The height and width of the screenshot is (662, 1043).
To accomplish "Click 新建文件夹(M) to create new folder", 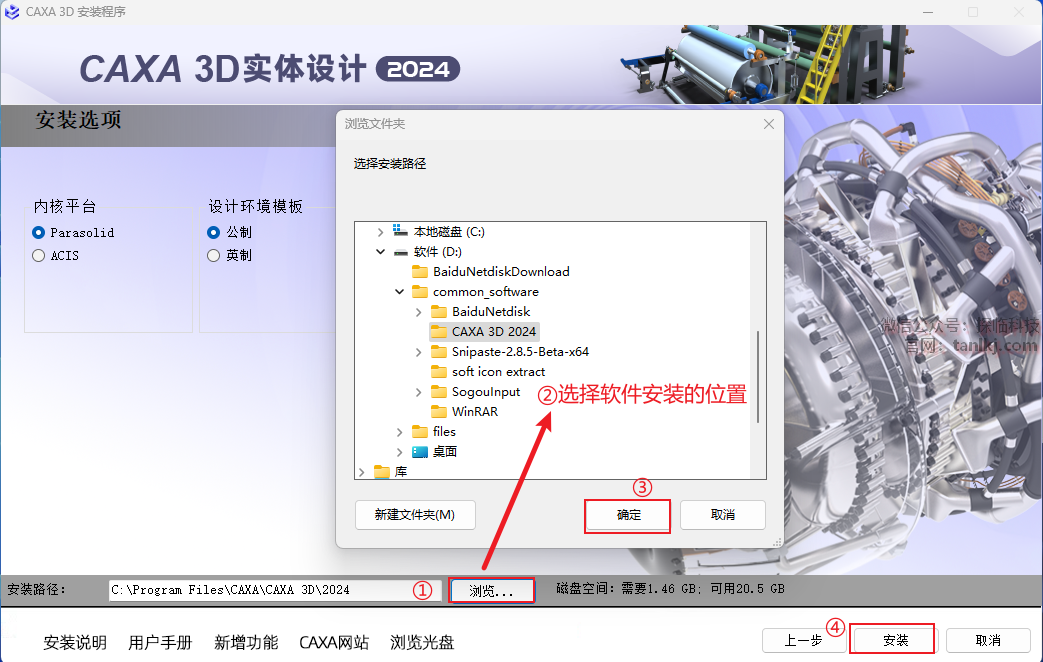I will (415, 515).
